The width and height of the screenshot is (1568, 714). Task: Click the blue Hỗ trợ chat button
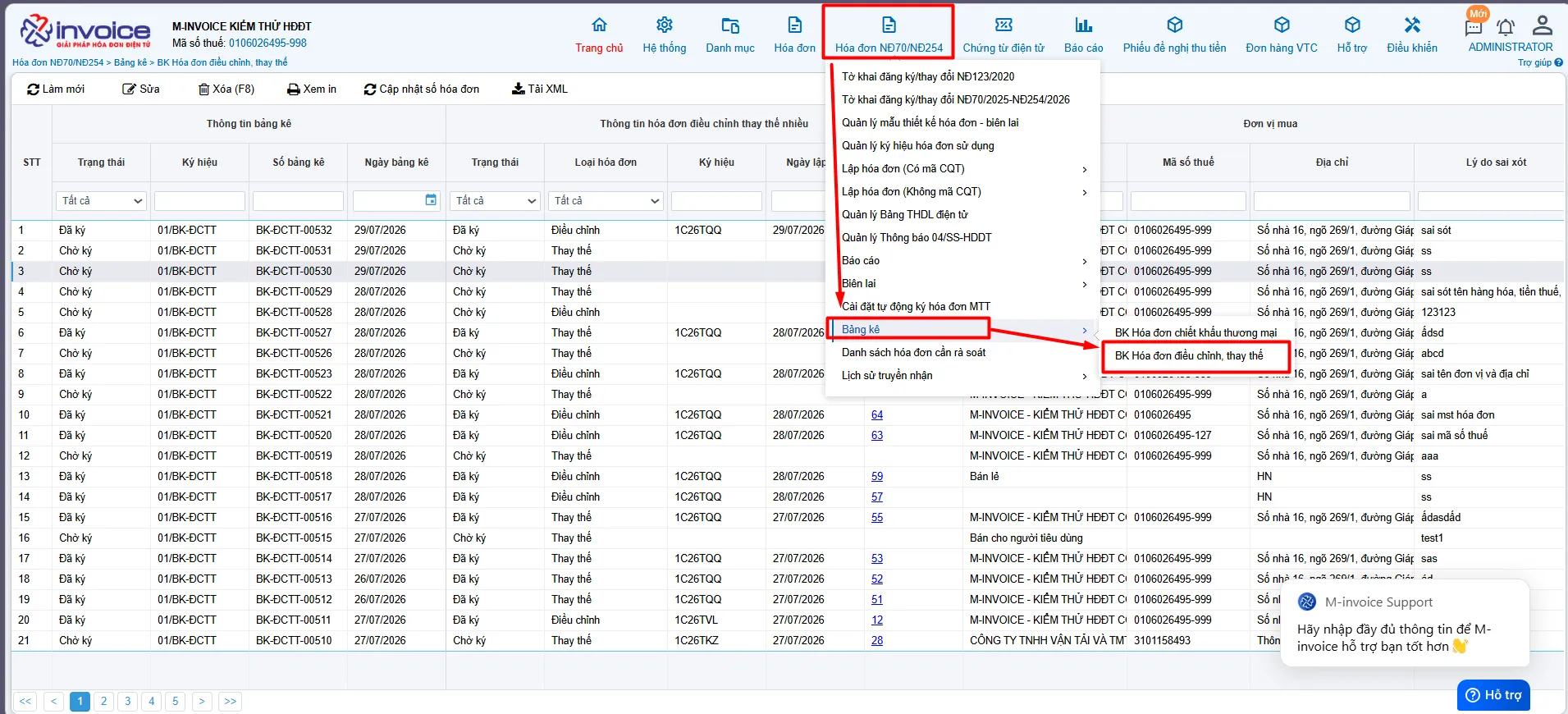1493,695
